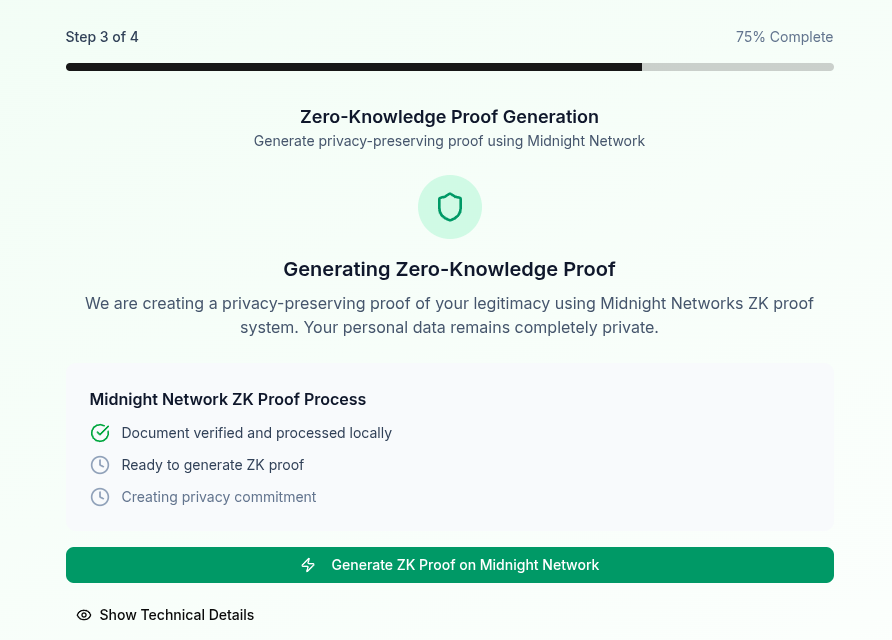Click the green checkmark beside Document verified
The height and width of the screenshot is (640, 892).
pos(100,433)
